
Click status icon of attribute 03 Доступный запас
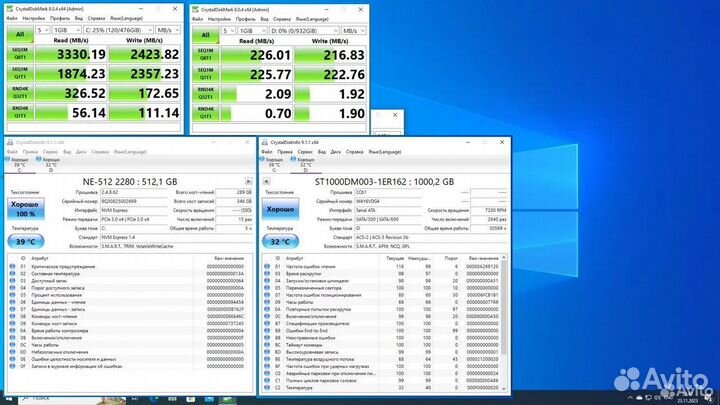12,281
